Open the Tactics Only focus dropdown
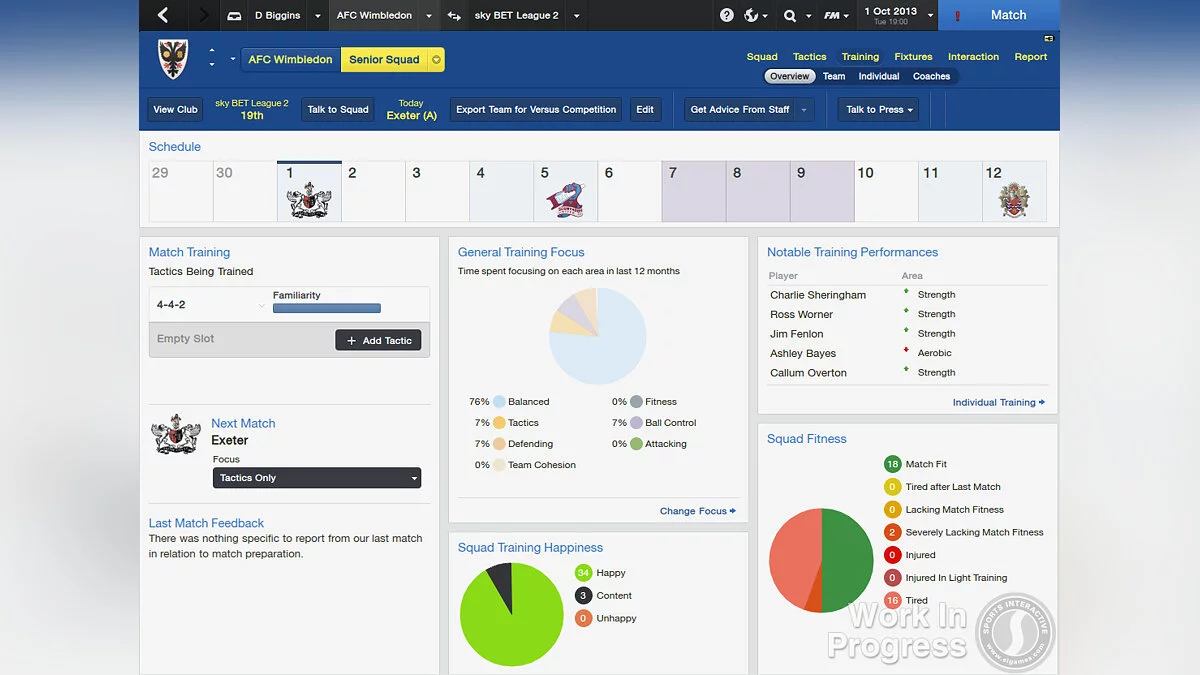 pos(316,477)
